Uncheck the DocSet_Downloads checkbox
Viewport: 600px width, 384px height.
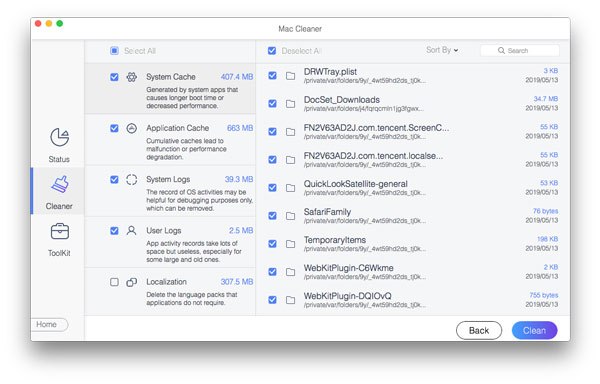(272, 103)
